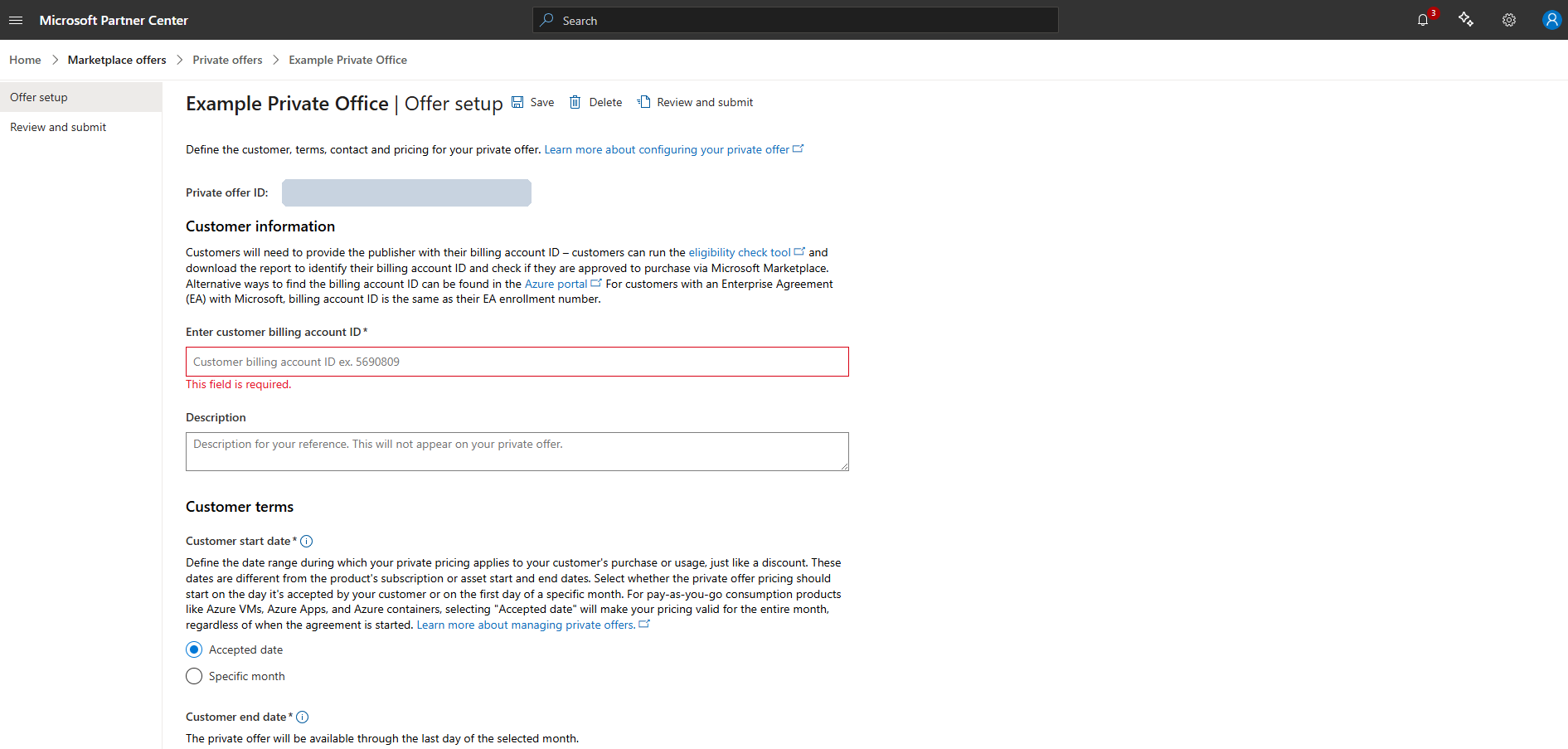Open the notifications bell
Viewport: 1568px width, 749px height.
click(1423, 20)
